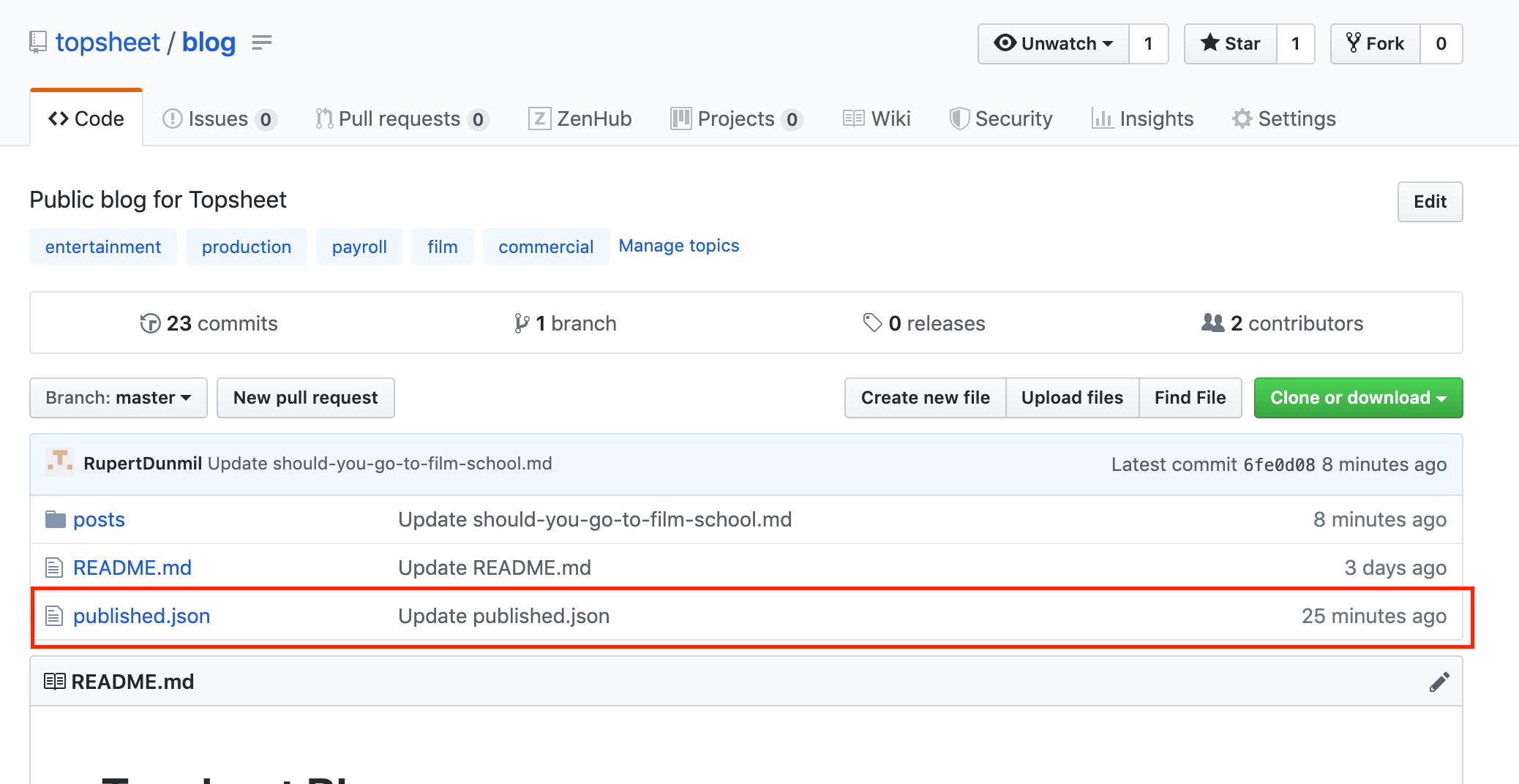Star the repository

point(1231,44)
